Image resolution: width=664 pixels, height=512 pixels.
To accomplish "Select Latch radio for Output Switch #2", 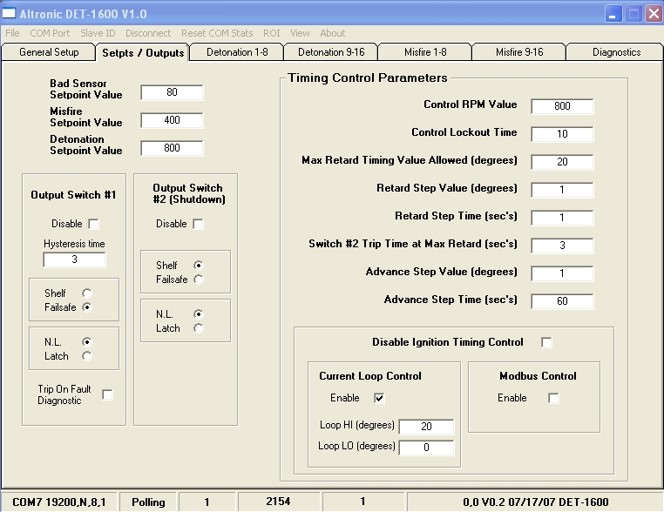I will pyautogui.click(x=198, y=328).
